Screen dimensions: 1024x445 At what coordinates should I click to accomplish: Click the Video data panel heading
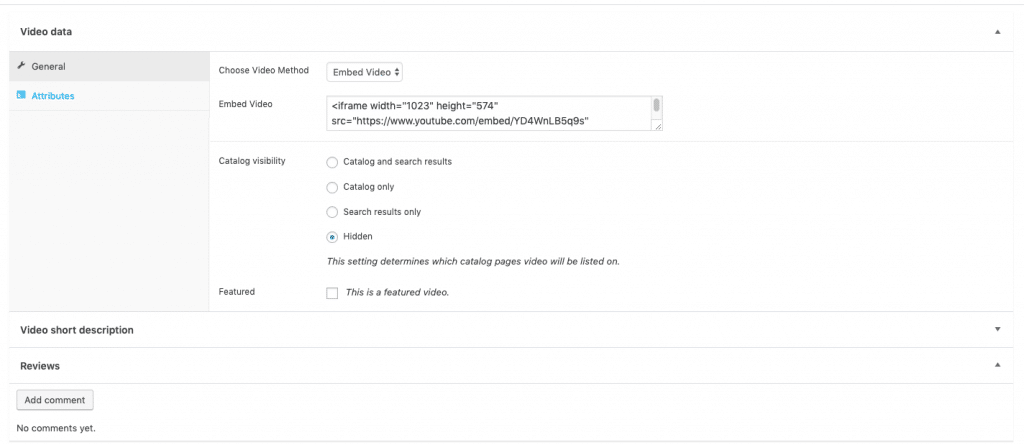[46, 31]
